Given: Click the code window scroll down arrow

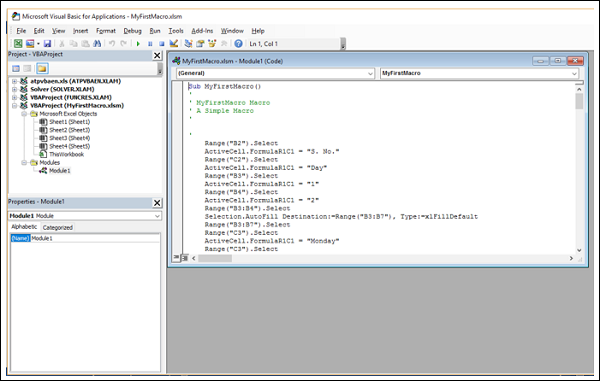Looking at the screenshot, I should [579, 250].
